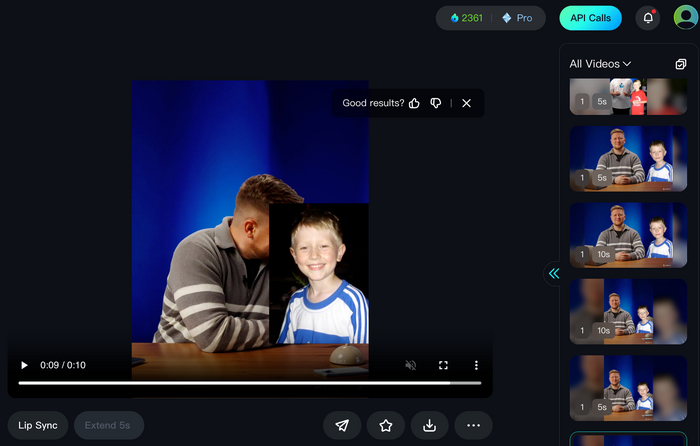Viewport: 700px width, 446px height.
Task: Seek on the video progress bar
Action: tap(249, 383)
